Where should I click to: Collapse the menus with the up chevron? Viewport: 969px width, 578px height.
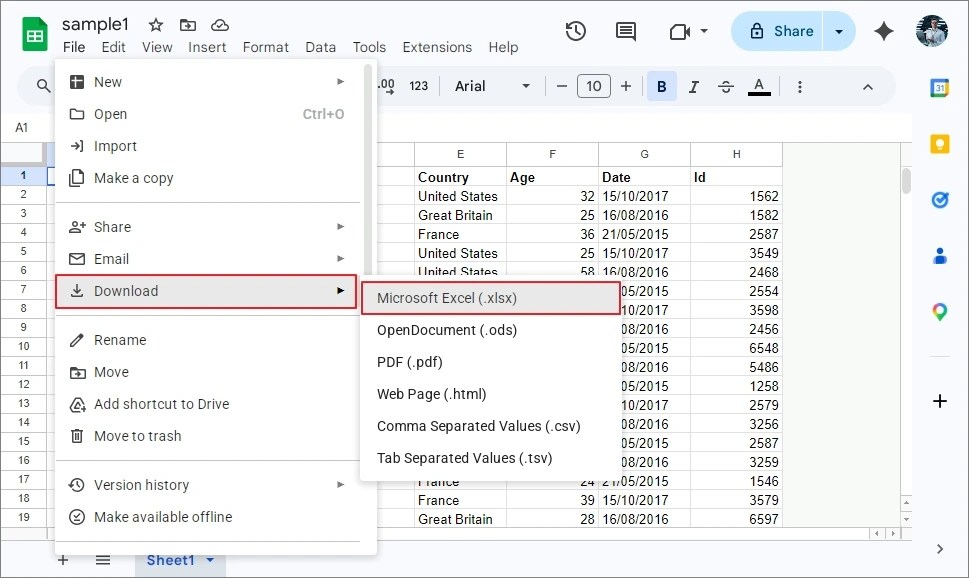[x=868, y=87]
